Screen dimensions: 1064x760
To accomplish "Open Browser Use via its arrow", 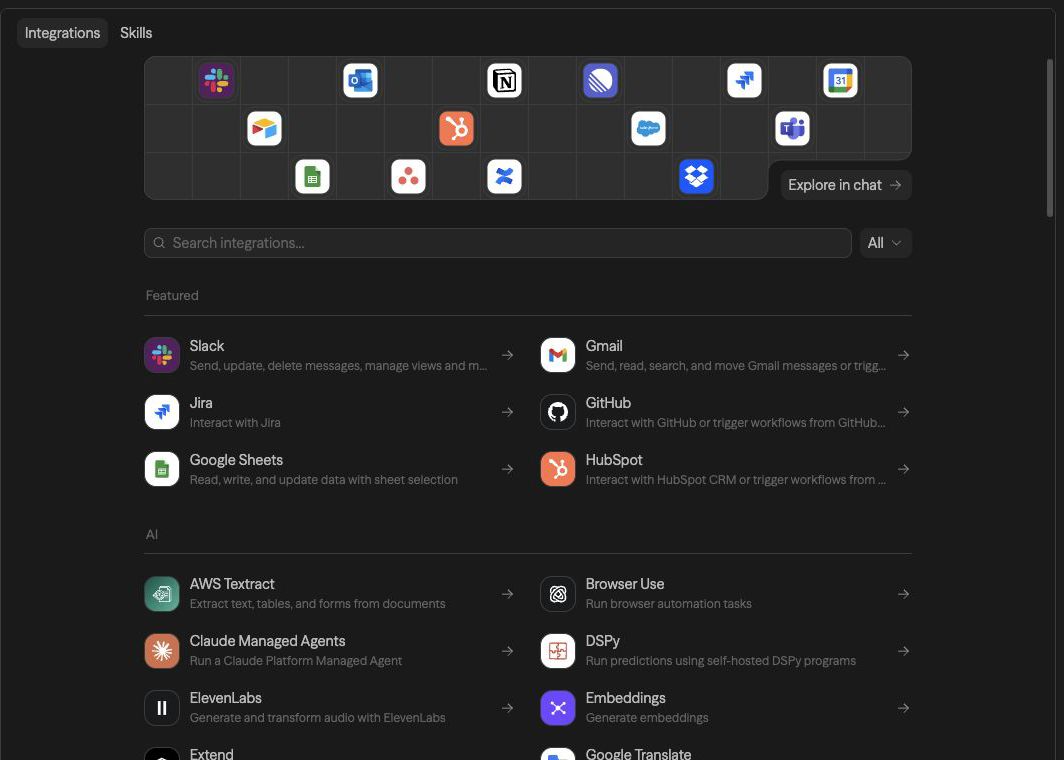I will tap(903, 594).
